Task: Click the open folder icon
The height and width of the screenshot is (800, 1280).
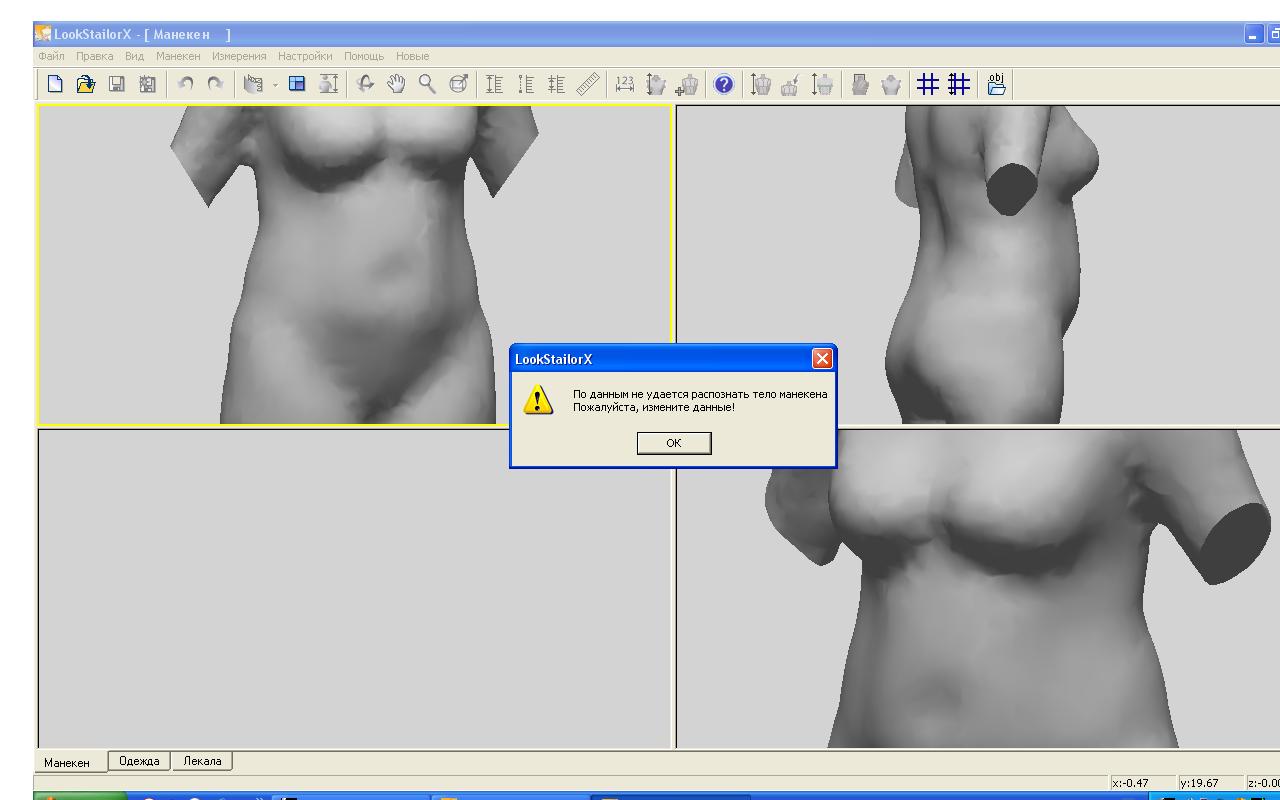Action: pos(86,85)
